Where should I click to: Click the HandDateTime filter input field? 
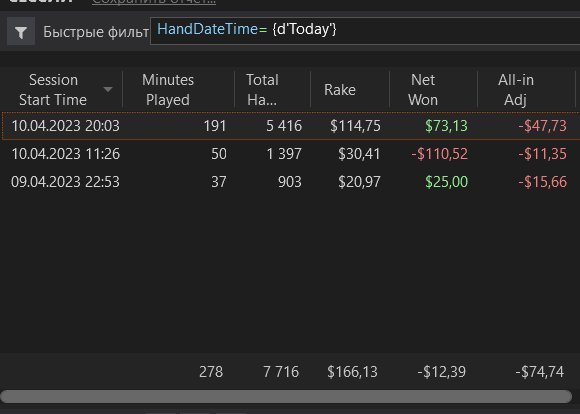(365, 31)
